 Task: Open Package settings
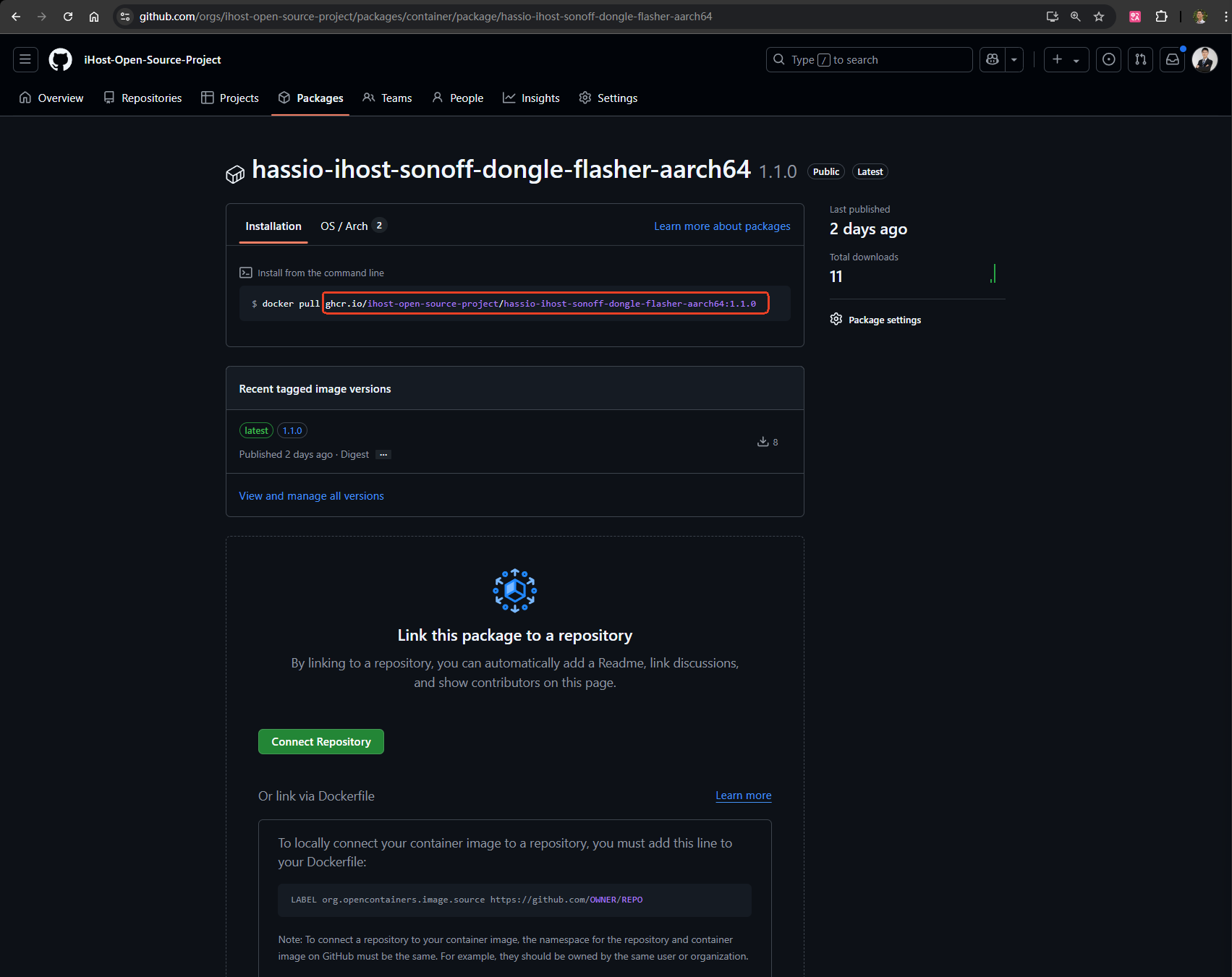[x=875, y=320]
